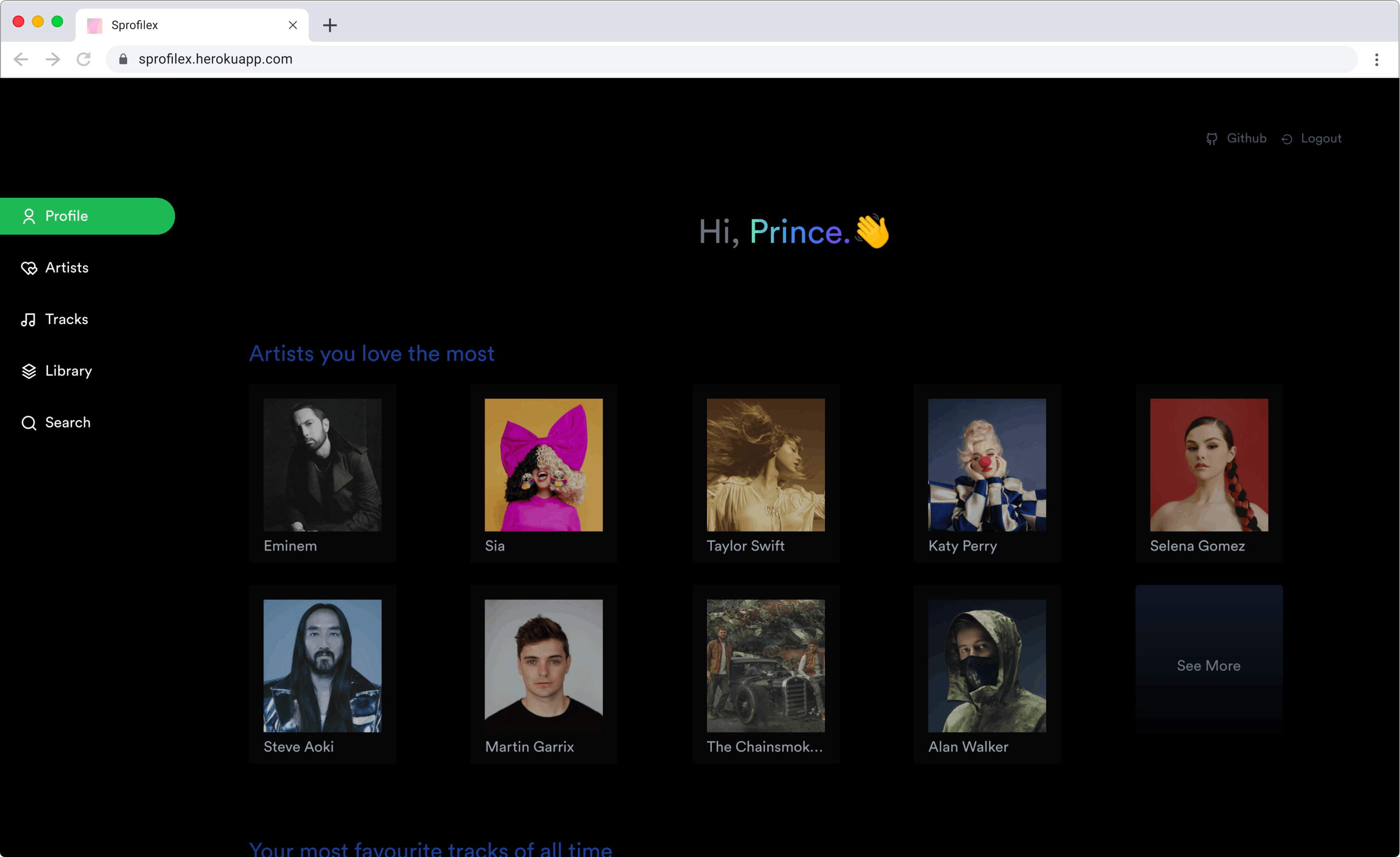Focus the sprofilex.herokuapp.com address bar
Screen dimensions: 1400x857
click(732, 59)
